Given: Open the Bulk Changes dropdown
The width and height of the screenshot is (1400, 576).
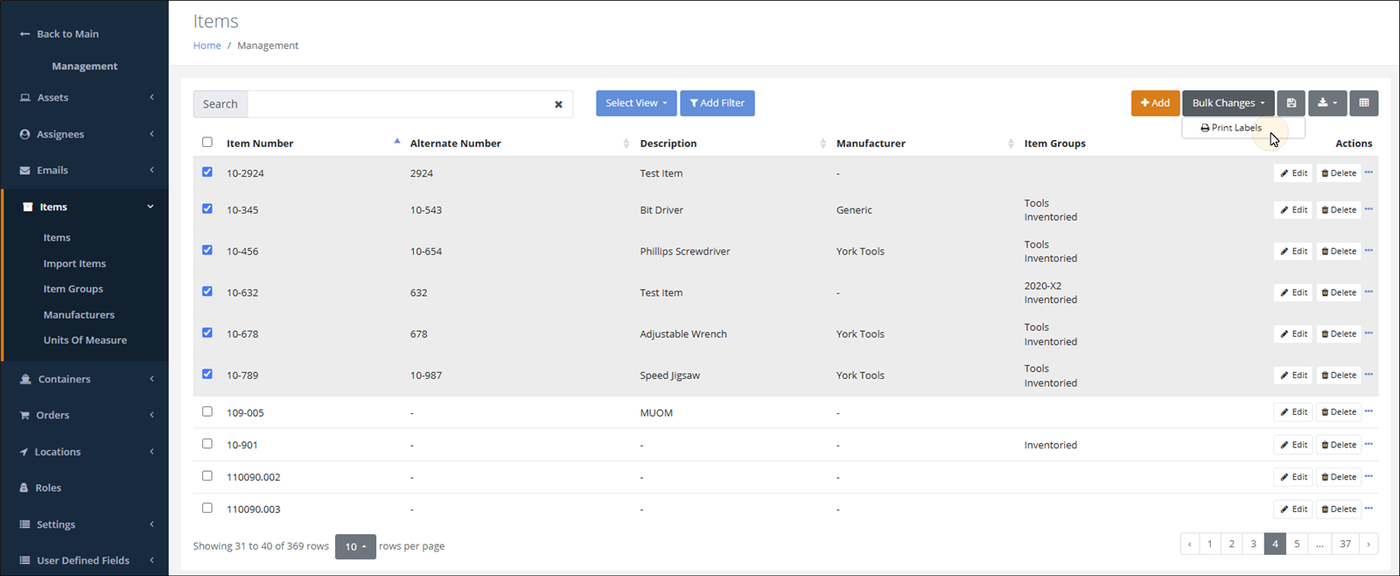Looking at the screenshot, I should pos(1228,103).
